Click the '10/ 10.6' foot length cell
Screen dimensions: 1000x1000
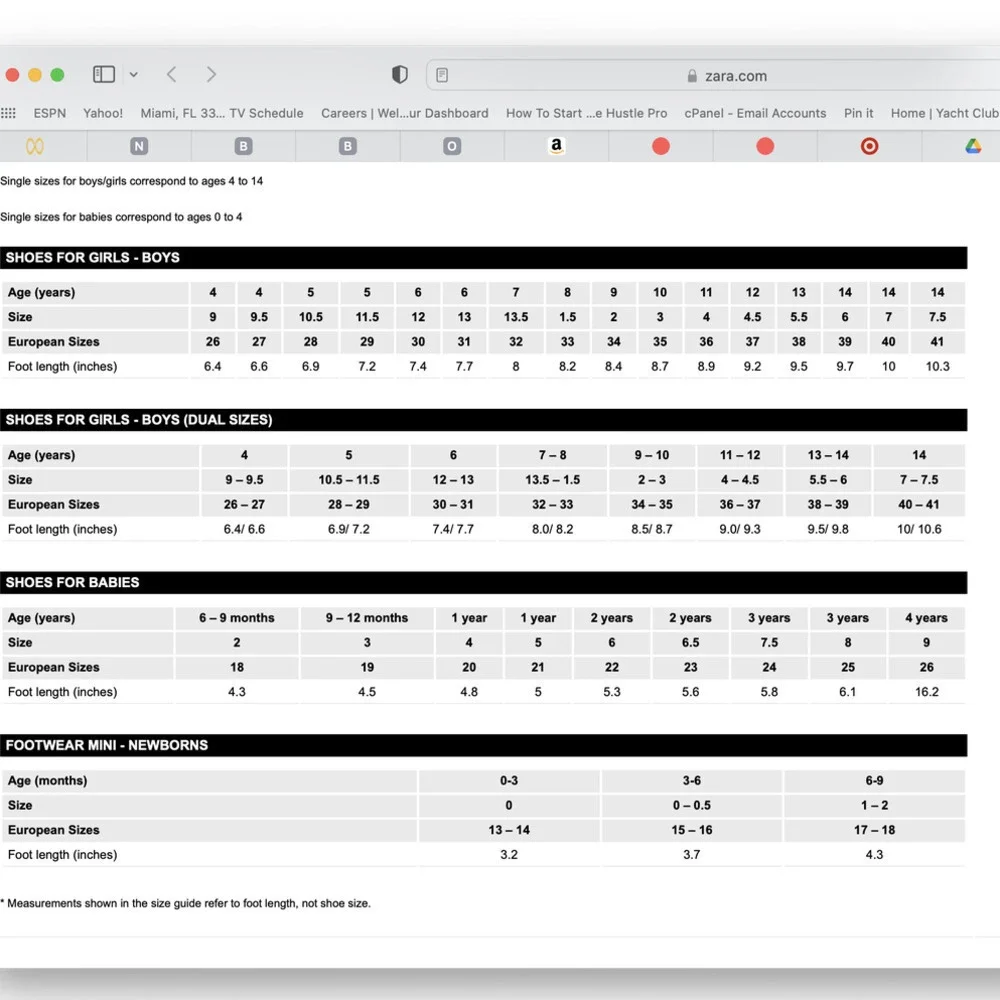[x=919, y=529]
